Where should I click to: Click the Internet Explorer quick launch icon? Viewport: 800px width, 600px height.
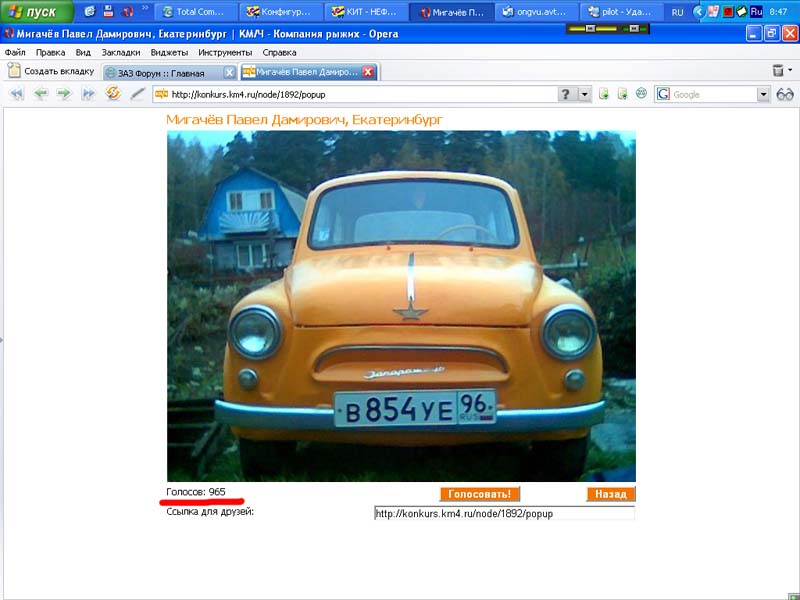(x=90, y=11)
